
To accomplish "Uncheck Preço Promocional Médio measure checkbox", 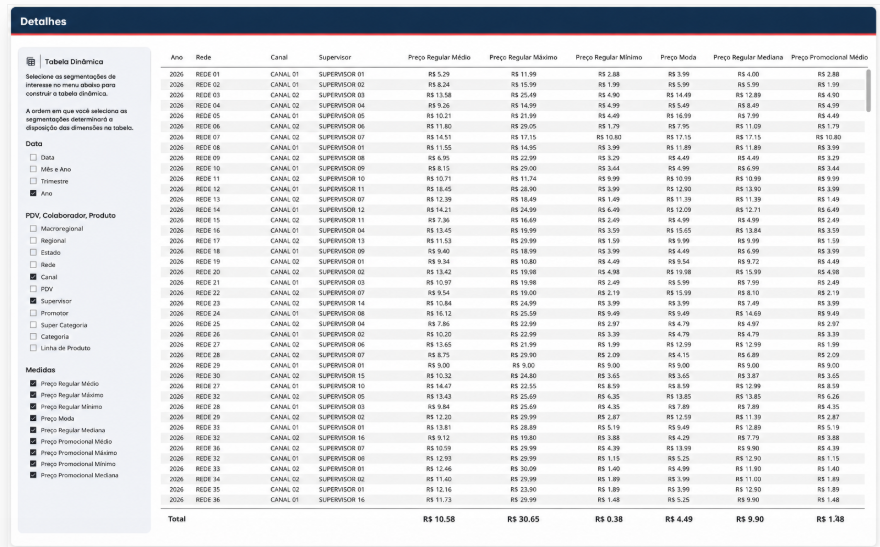I will point(33,442).
